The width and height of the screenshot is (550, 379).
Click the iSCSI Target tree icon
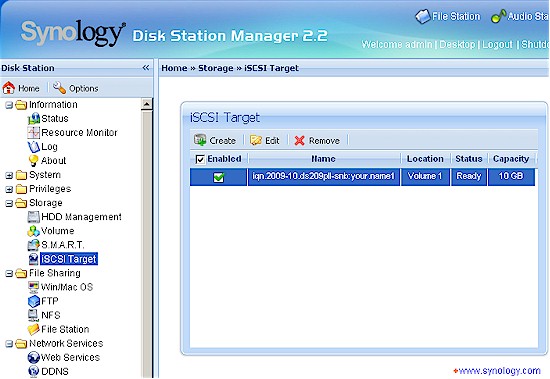click(x=34, y=259)
